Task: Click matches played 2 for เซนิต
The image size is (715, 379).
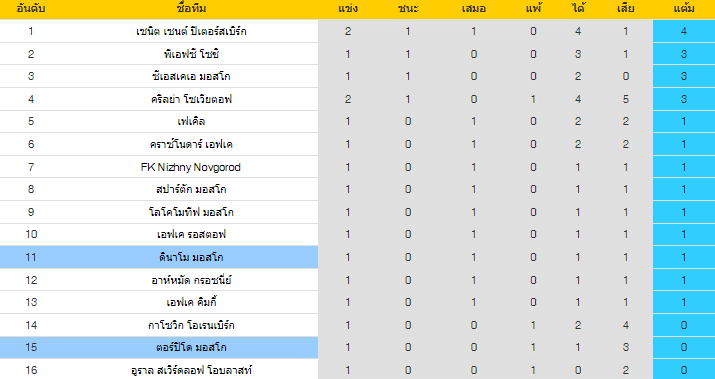Action: (x=348, y=31)
